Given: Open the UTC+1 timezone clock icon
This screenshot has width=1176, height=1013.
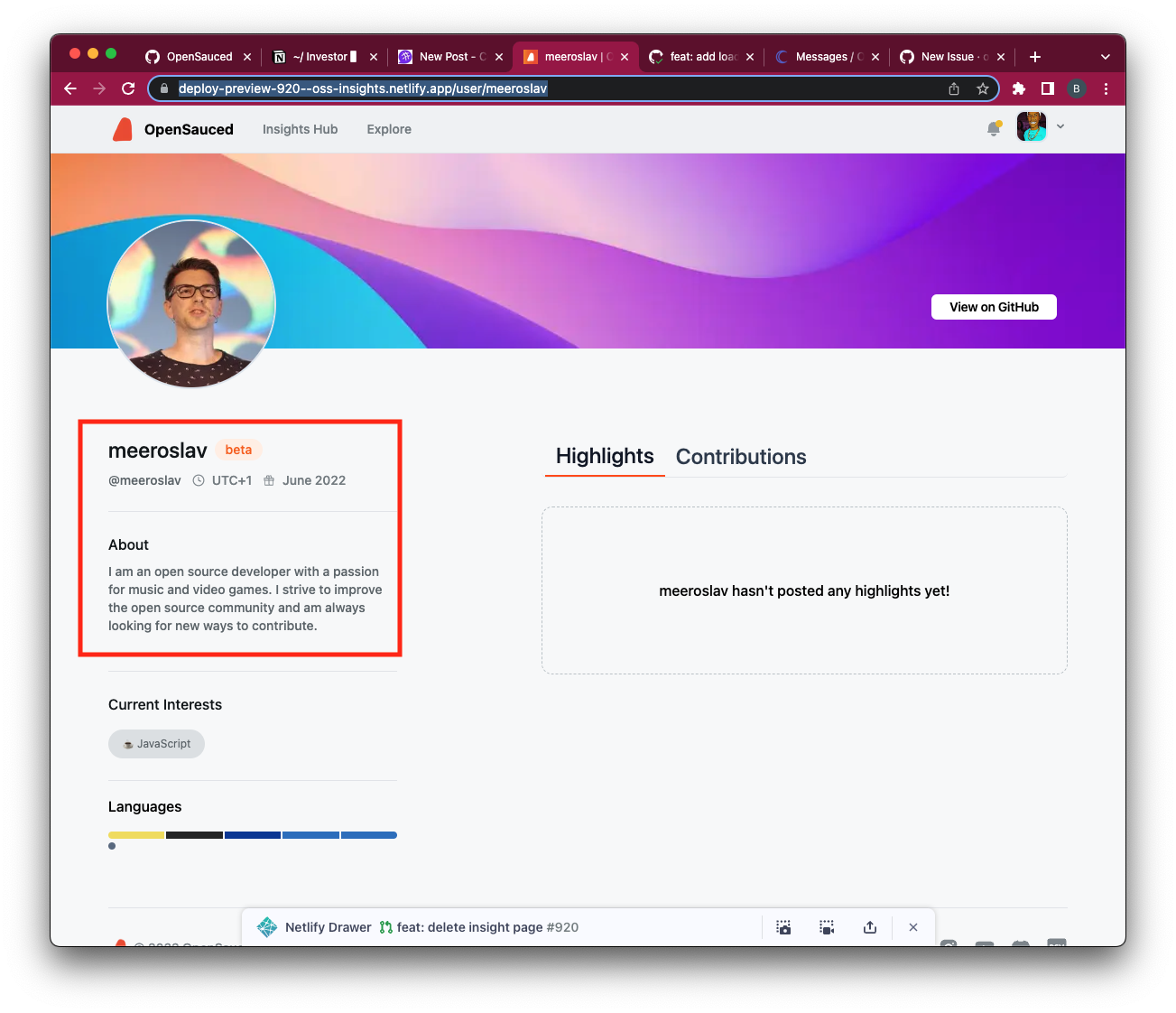Looking at the screenshot, I should tap(198, 480).
